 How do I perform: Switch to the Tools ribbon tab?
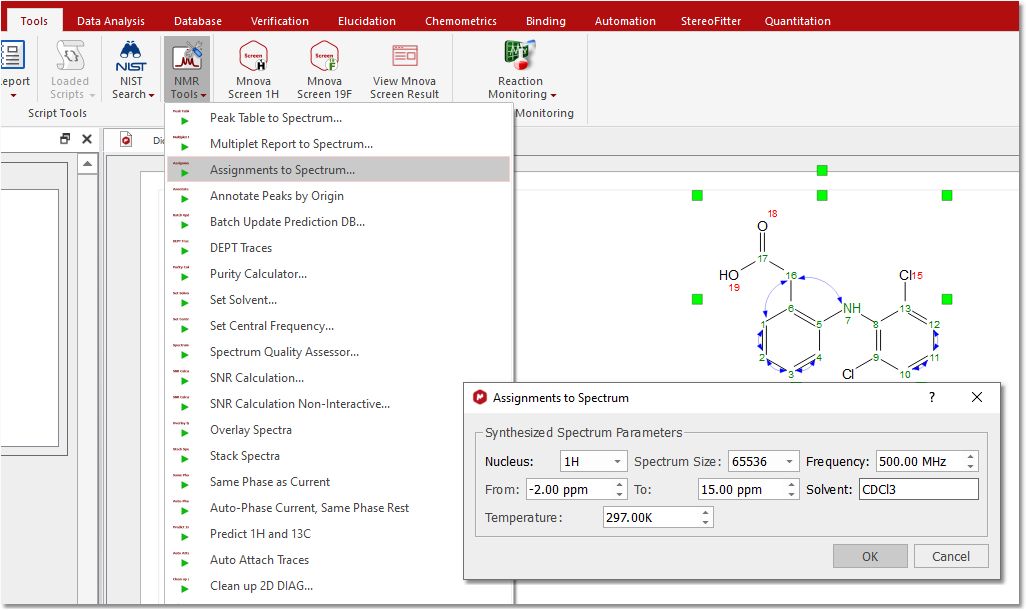34,21
